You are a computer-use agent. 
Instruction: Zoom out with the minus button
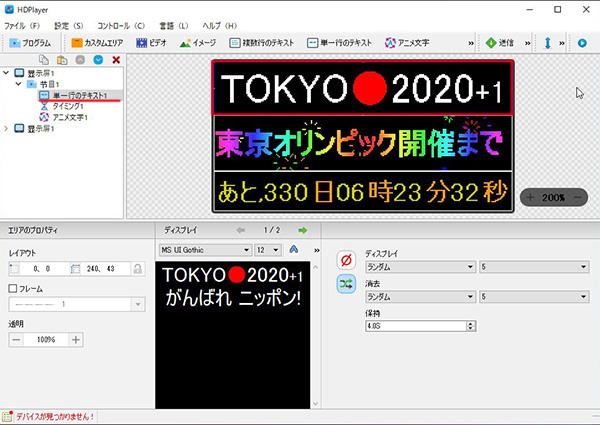pyautogui.click(x=577, y=197)
